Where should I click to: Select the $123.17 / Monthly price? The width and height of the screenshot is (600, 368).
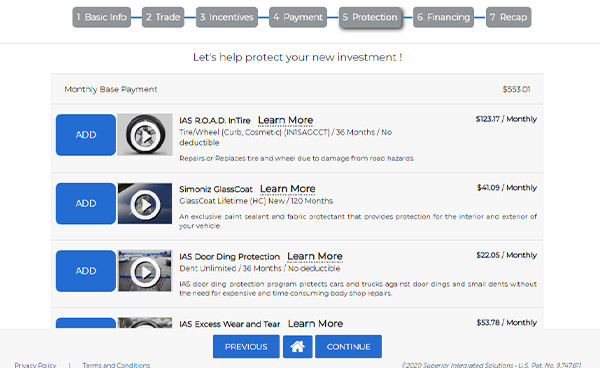[x=506, y=119]
